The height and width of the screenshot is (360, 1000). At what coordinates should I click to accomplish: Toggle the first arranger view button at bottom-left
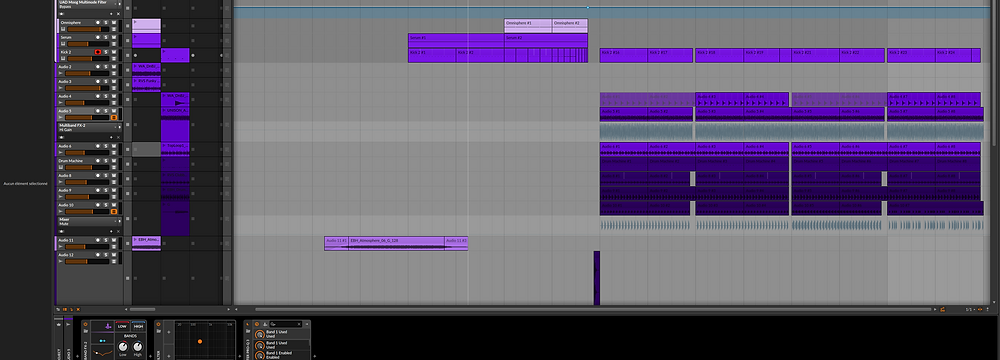tap(58, 310)
